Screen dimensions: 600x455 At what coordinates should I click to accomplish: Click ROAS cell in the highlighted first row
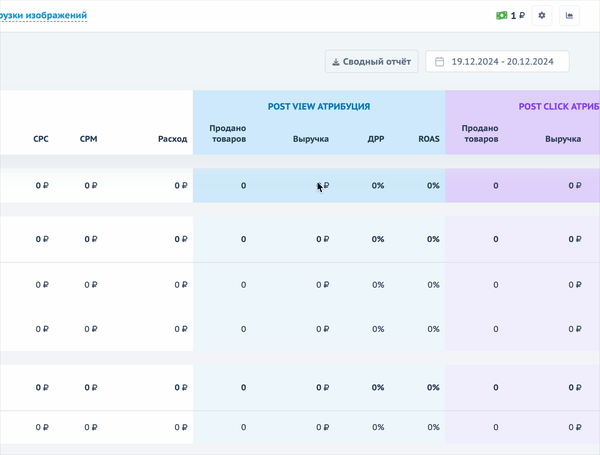pyautogui.click(x=433, y=185)
